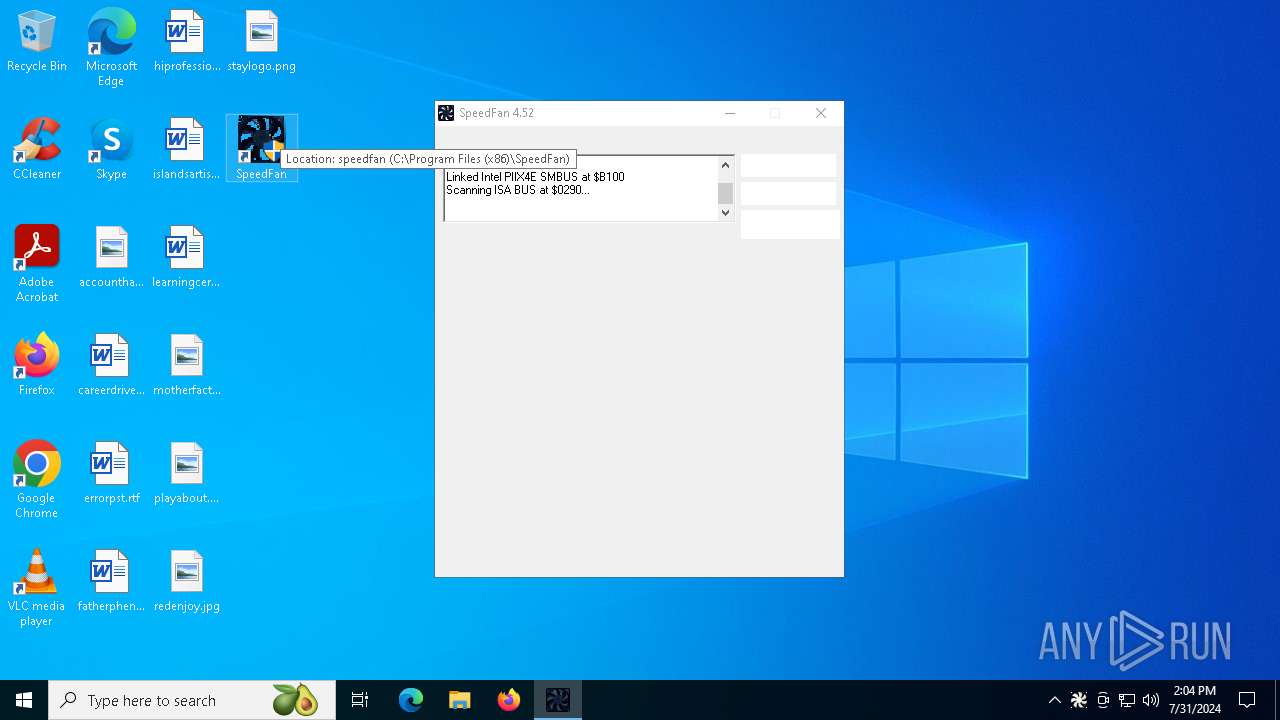This screenshot has height=720, width=1280.
Task: Switch to SpeedFan via its taskbar button
Action: coord(558,700)
